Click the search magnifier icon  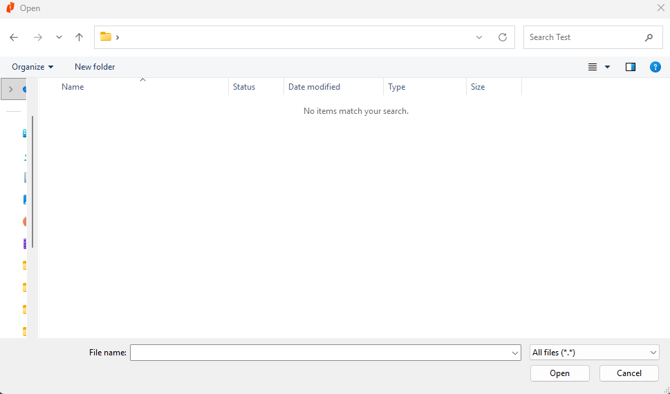pyautogui.click(x=649, y=38)
